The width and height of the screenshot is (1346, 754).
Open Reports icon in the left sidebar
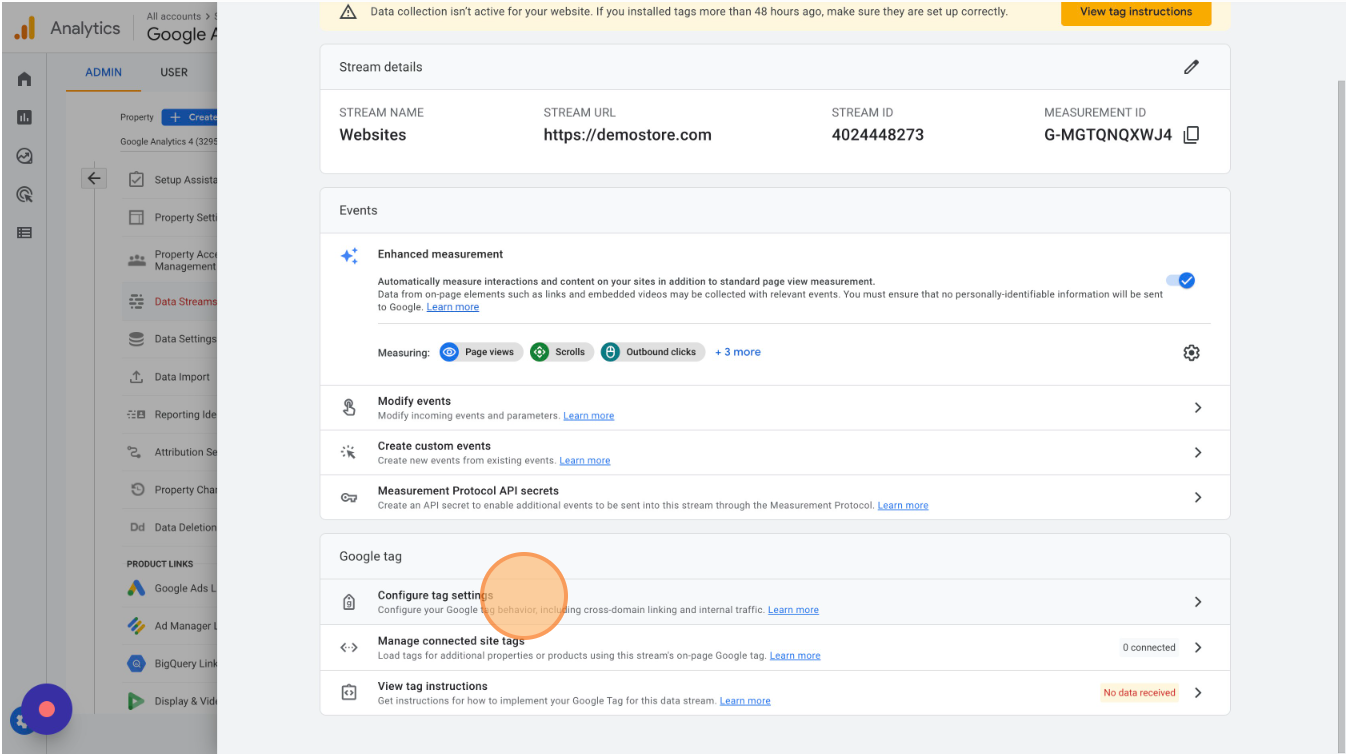click(x=24, y=117)
